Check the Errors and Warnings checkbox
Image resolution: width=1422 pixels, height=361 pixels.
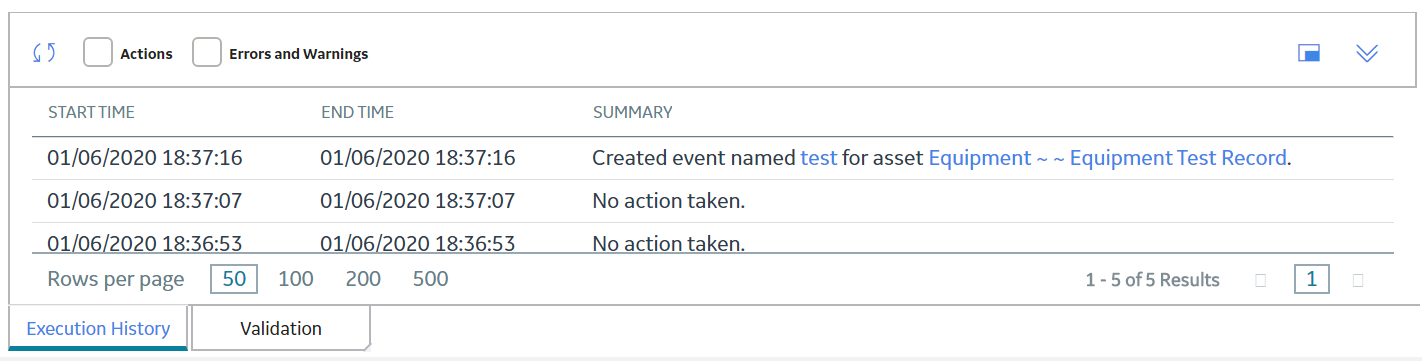tap(207, 53)
